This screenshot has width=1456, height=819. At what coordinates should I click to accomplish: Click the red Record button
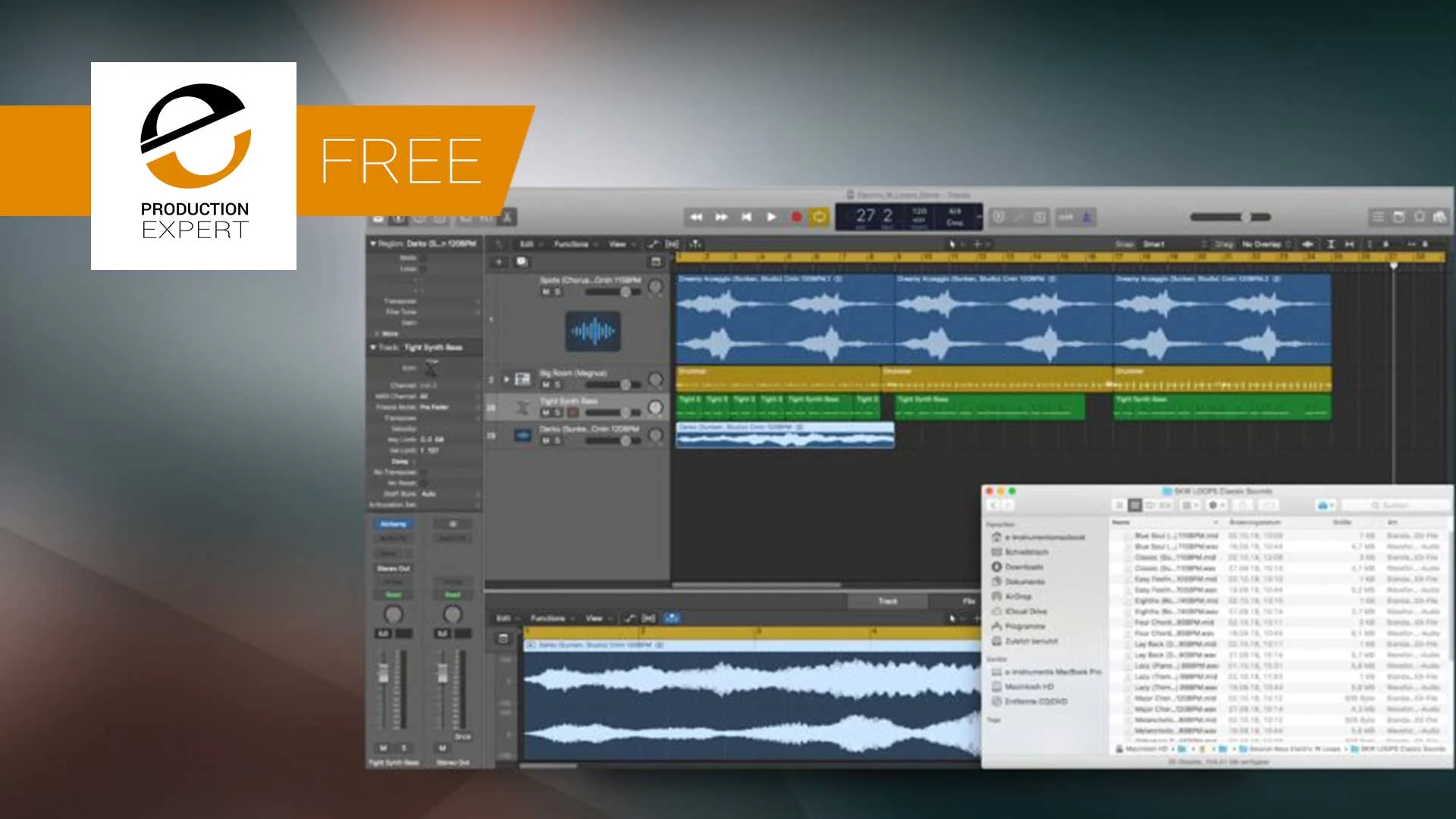click(796, 218)
